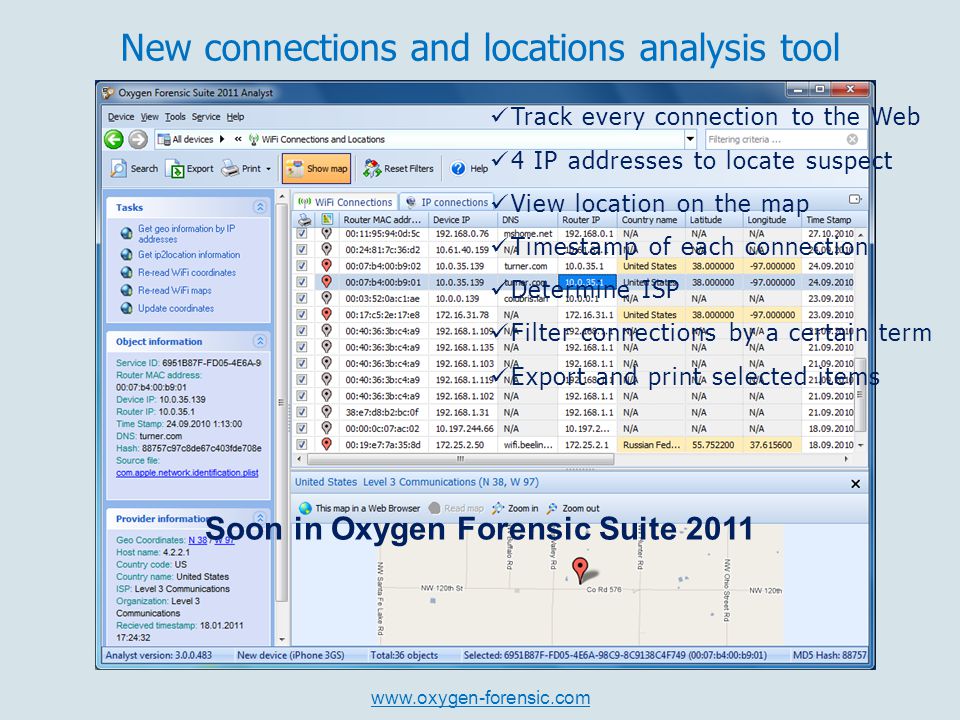Click the table's horizontal scrollbar thumb
Screen dimensions: 960x720
460,459
